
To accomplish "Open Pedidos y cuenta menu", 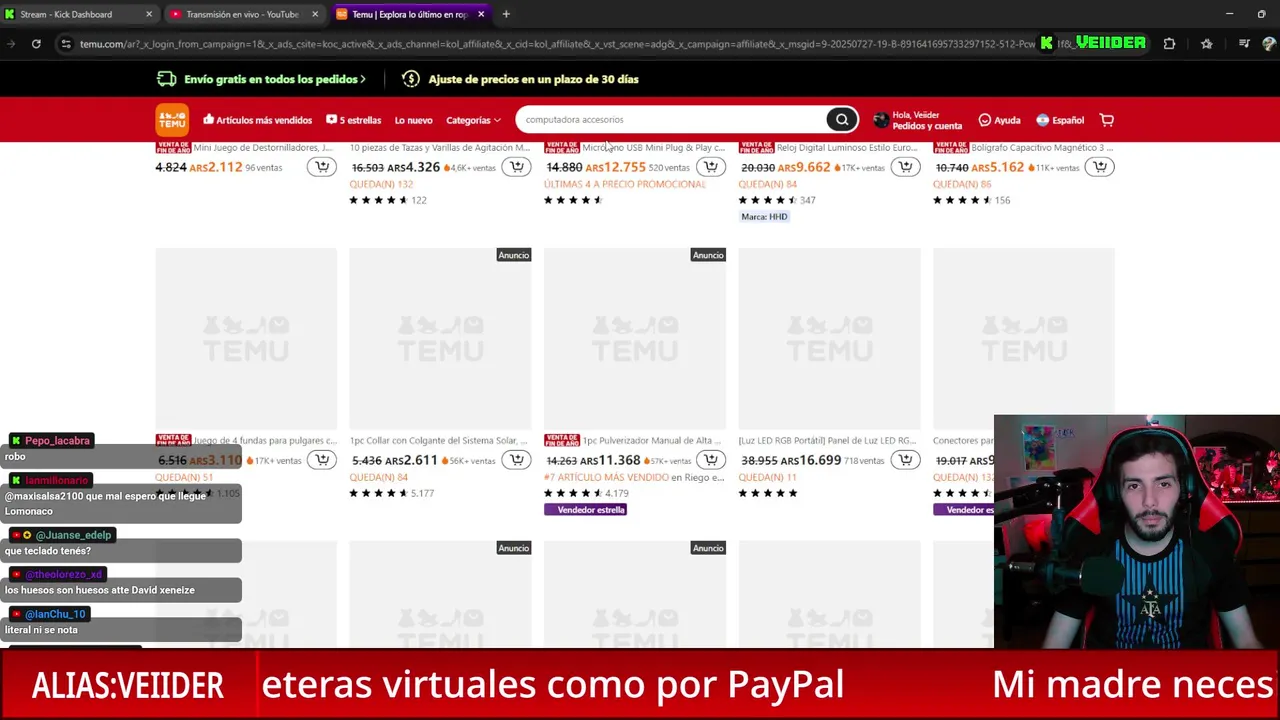I will (x=927, y=126).
